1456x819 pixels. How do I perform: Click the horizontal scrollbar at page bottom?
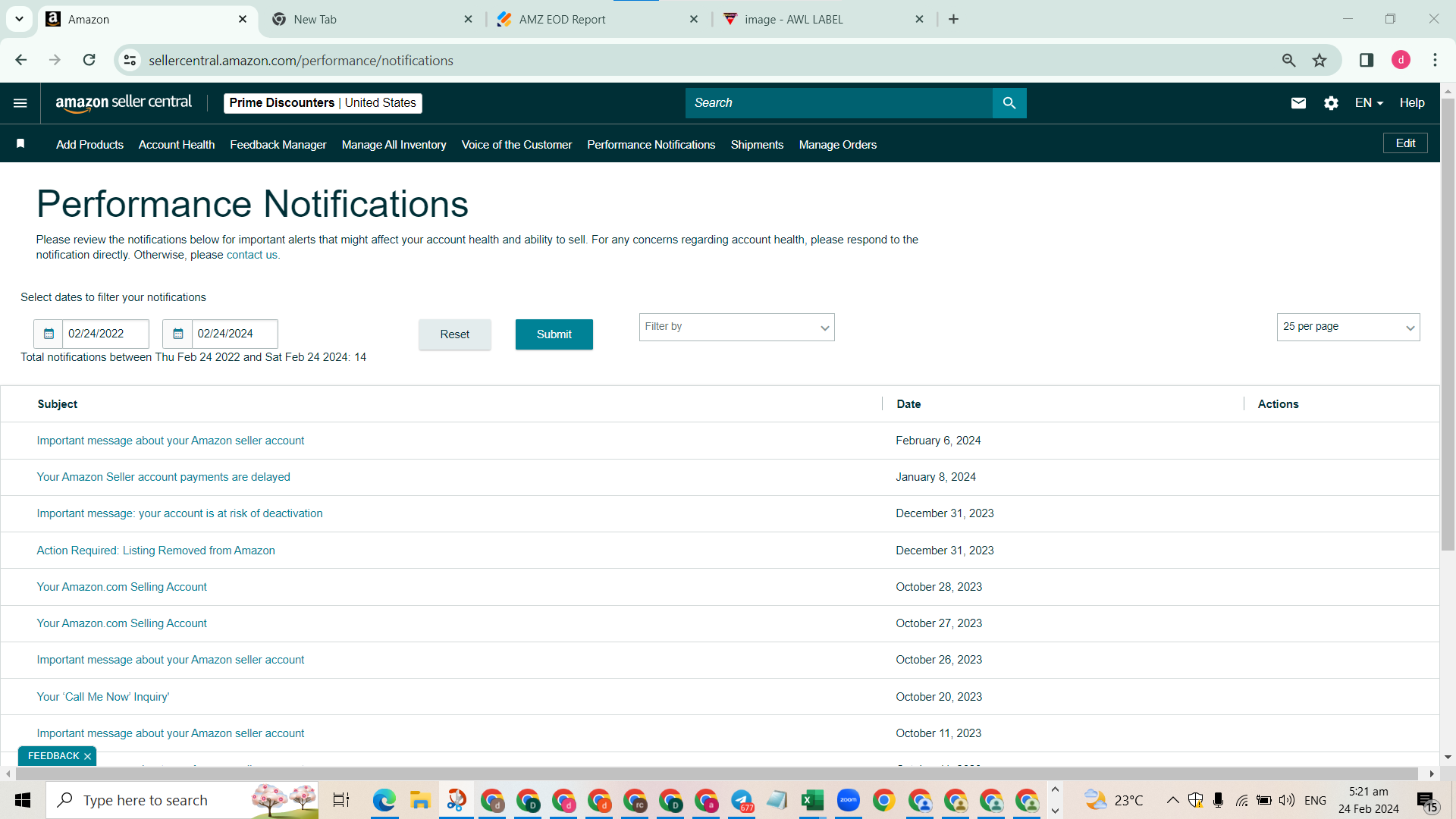coord(717,773)
